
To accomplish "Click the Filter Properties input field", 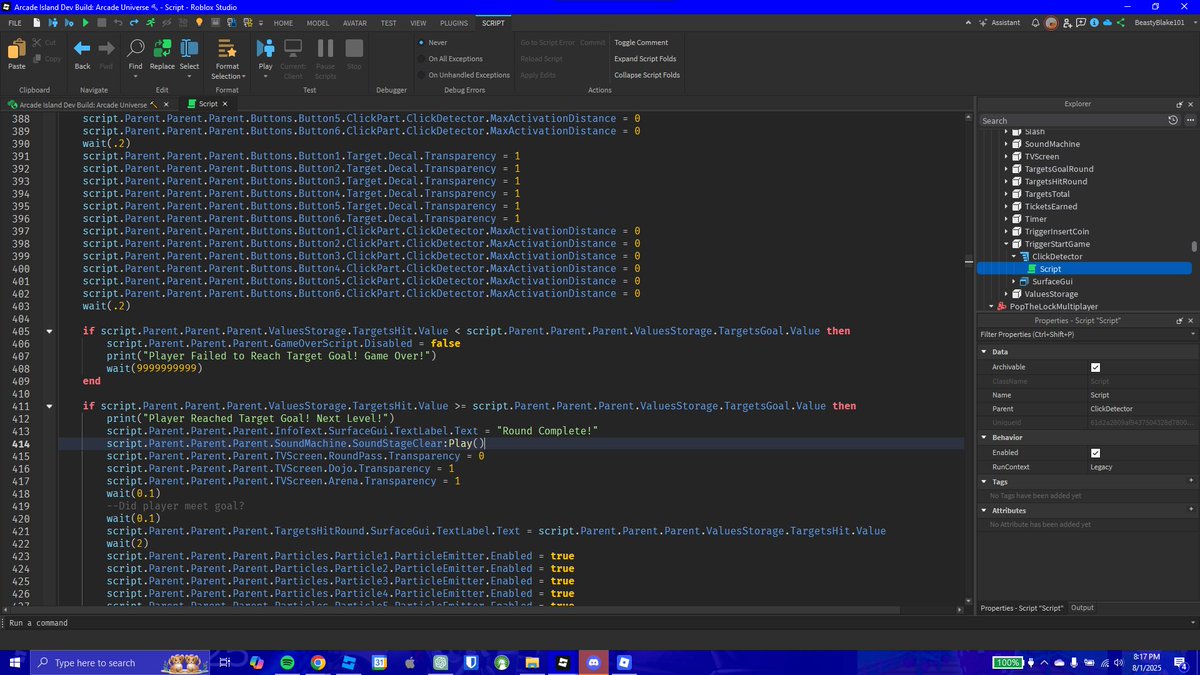I will pos(1086,334).
